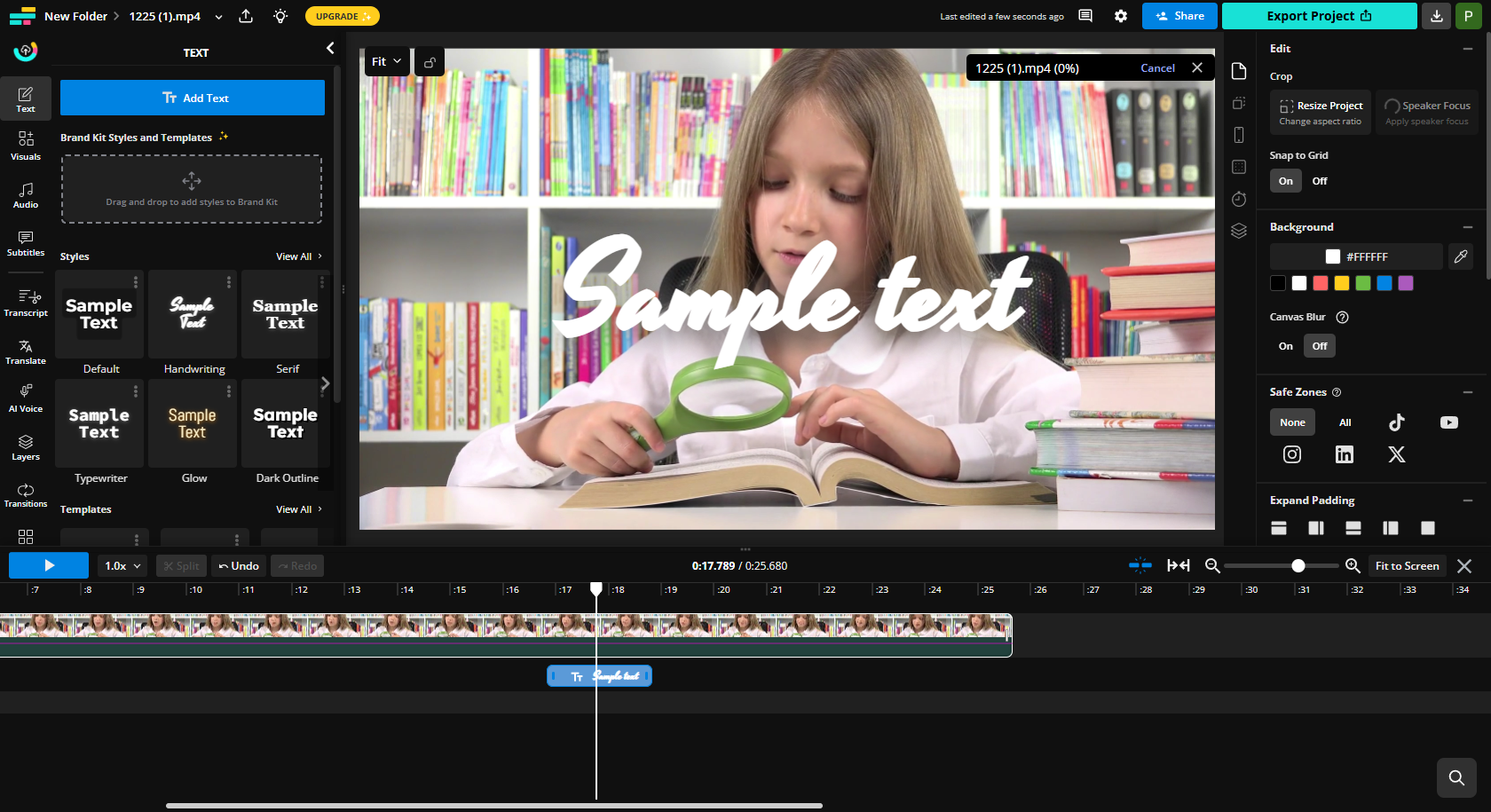Viewport: 1491px width, 812px height.
Task: Open the comments icon in header
Action: click(1085, 16)
